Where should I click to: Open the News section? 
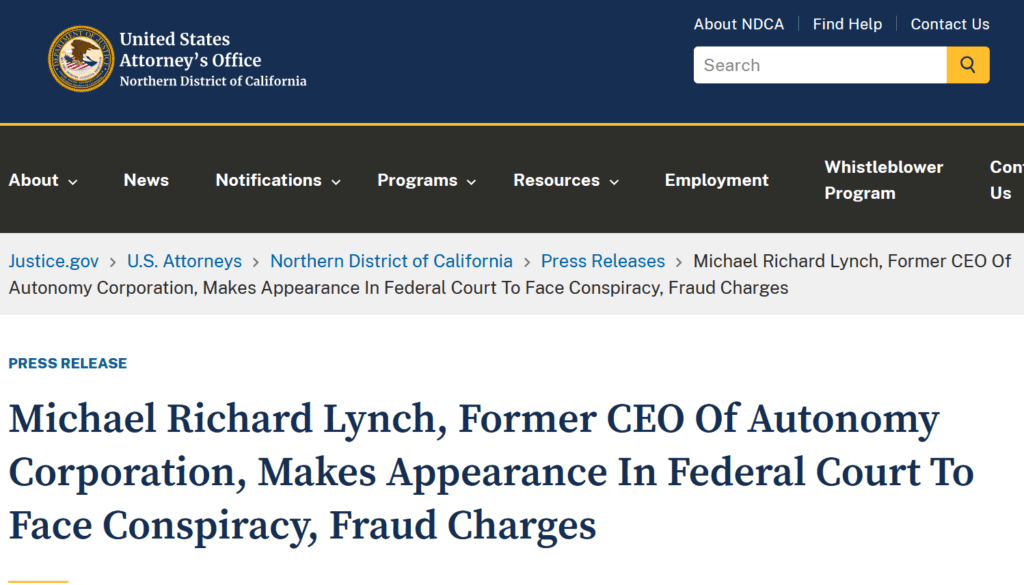click(x=146, y=180)
